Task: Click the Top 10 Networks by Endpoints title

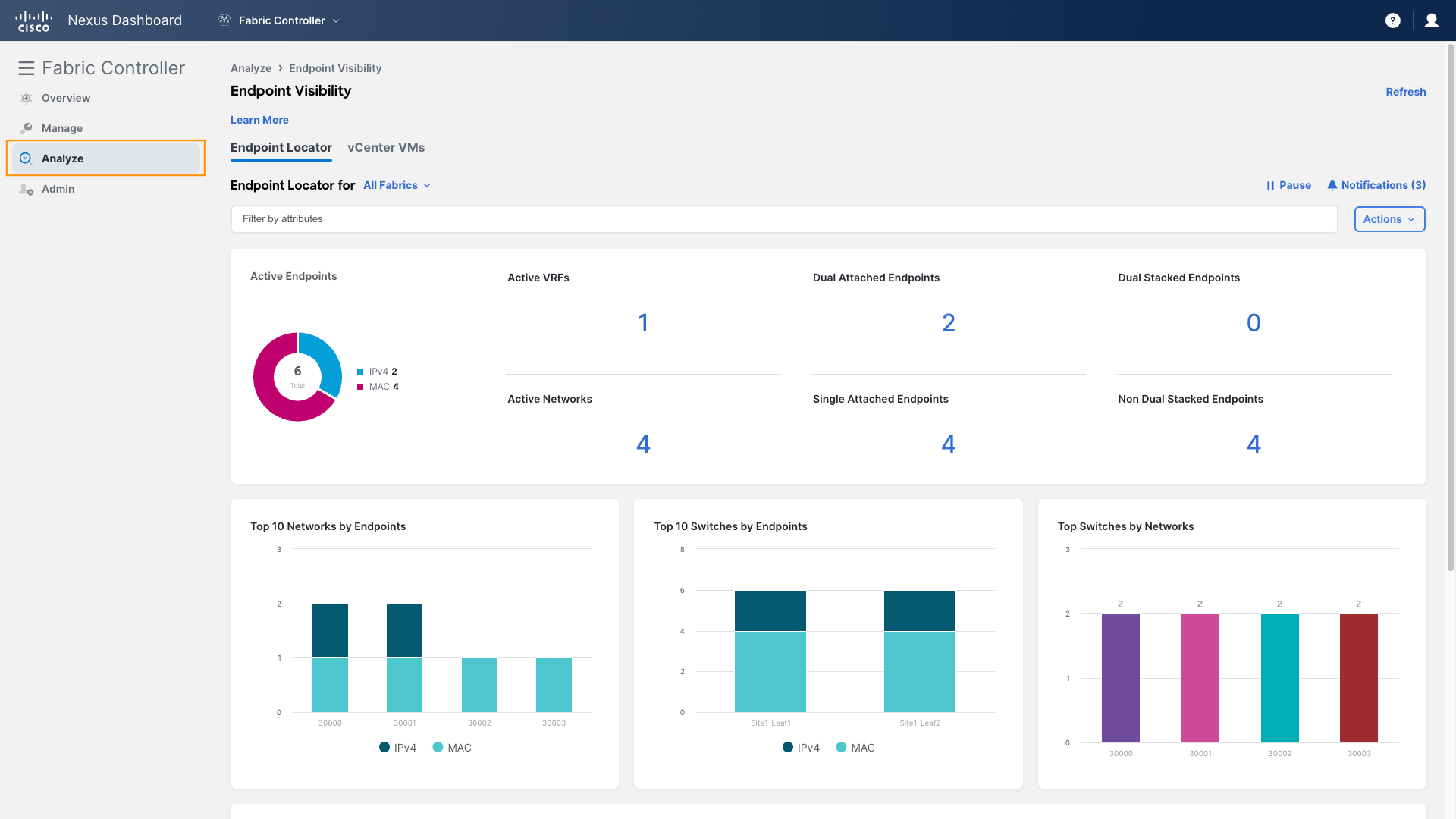Action: pos(328,526)
